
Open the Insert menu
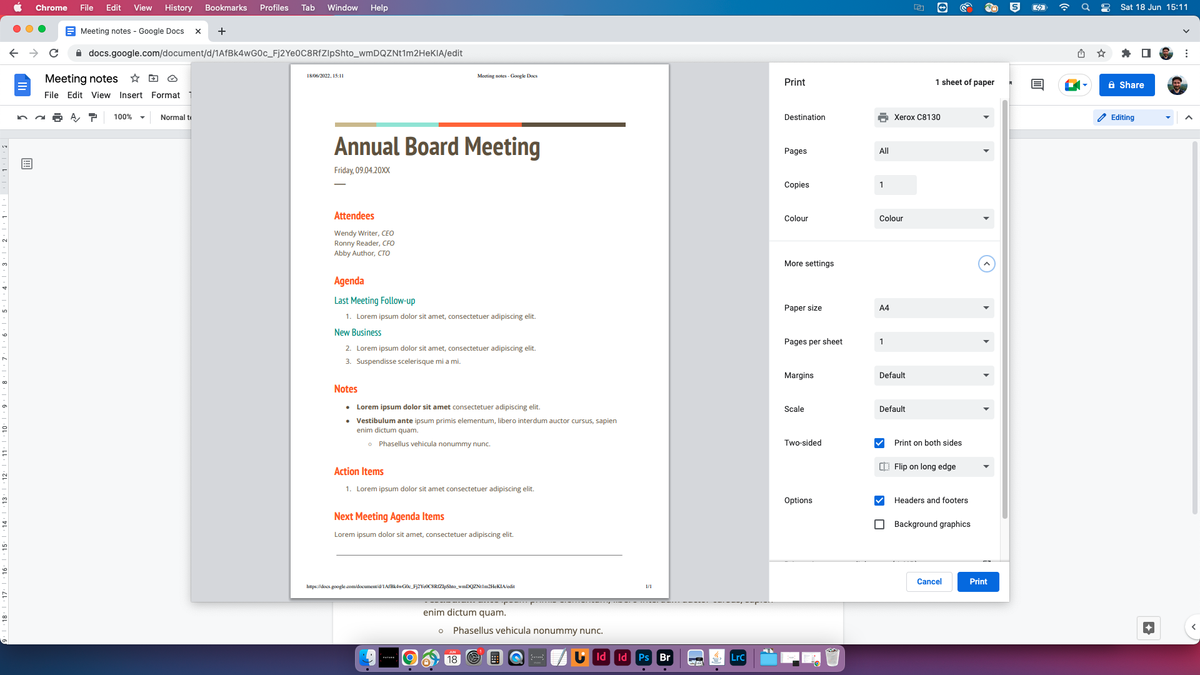pyautogui.click(x=131, y=95)
